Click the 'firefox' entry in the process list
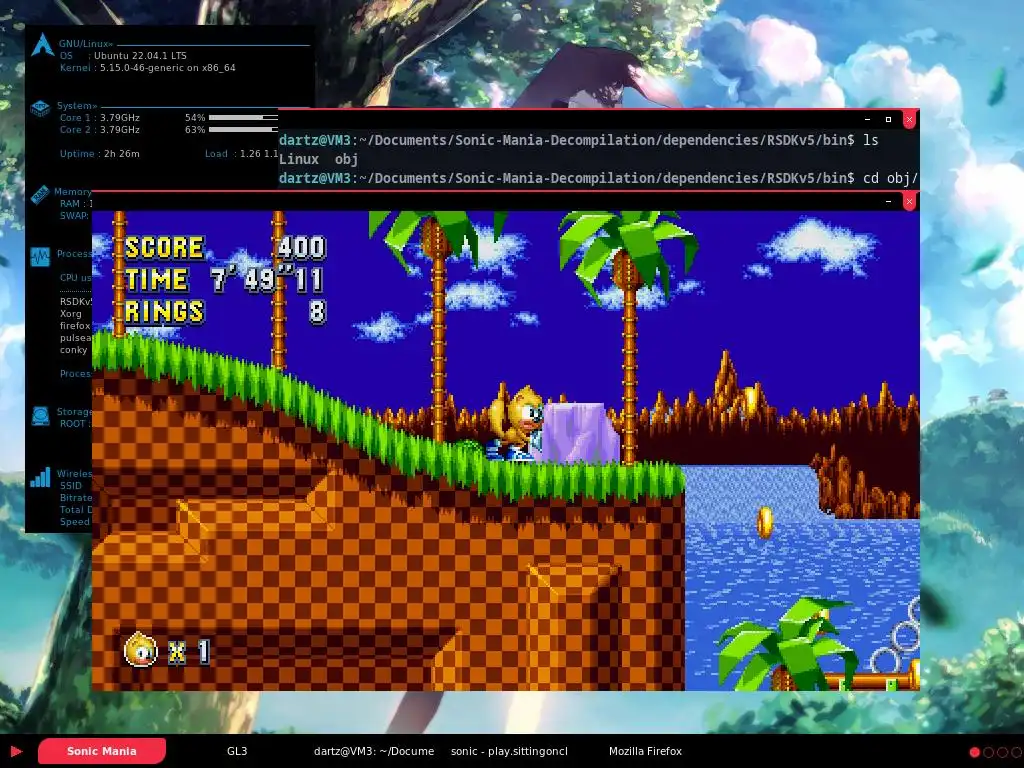1024x768 pixels. (75, 325)
